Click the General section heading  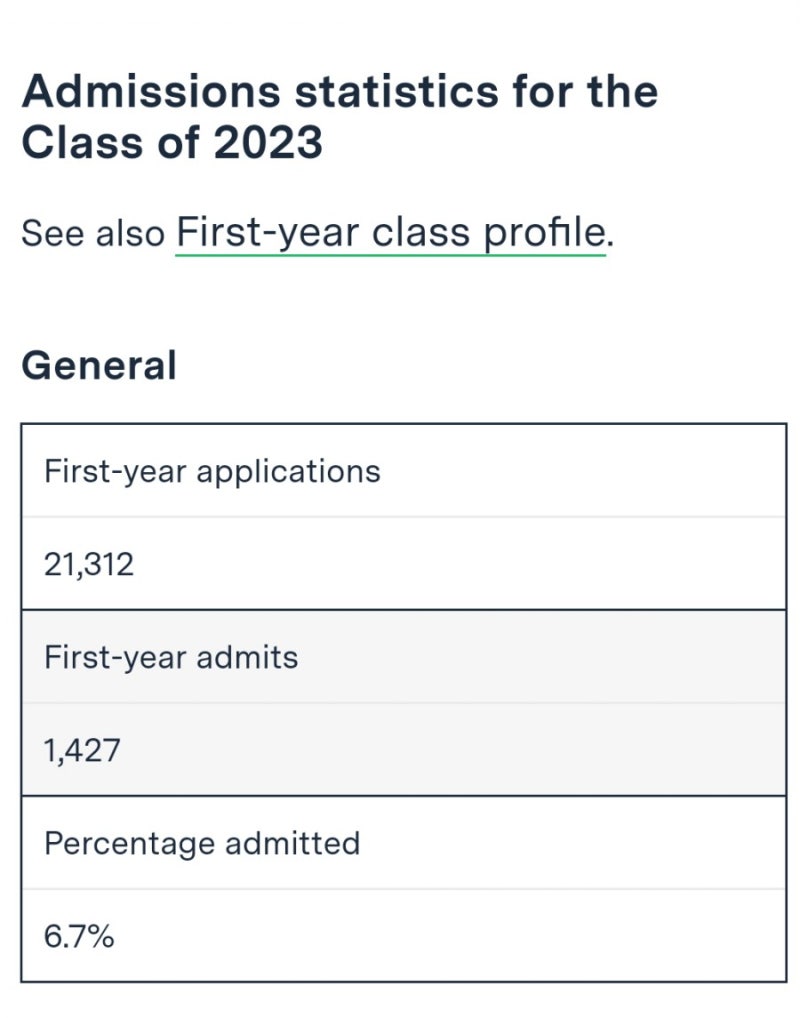[x=99, y=365]
